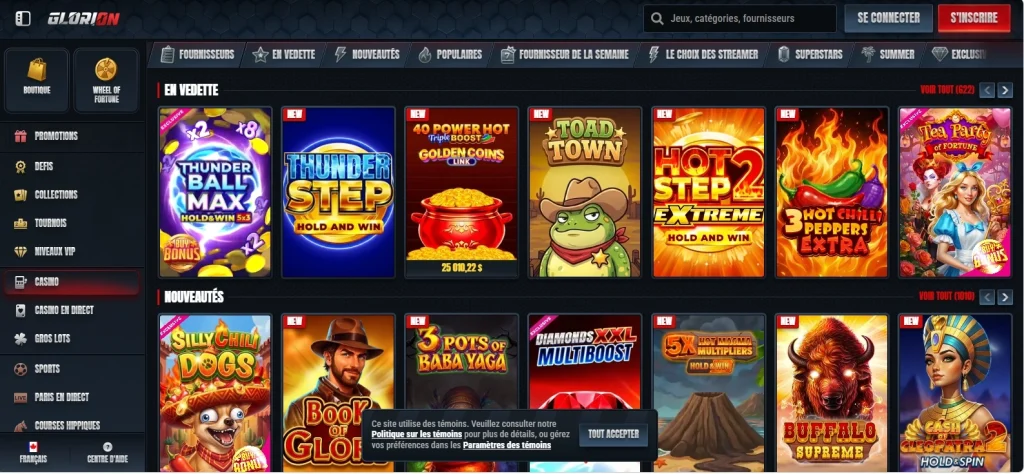Click the Populaires flame icon
This screenshot has height=474, width=1024.
425,54
